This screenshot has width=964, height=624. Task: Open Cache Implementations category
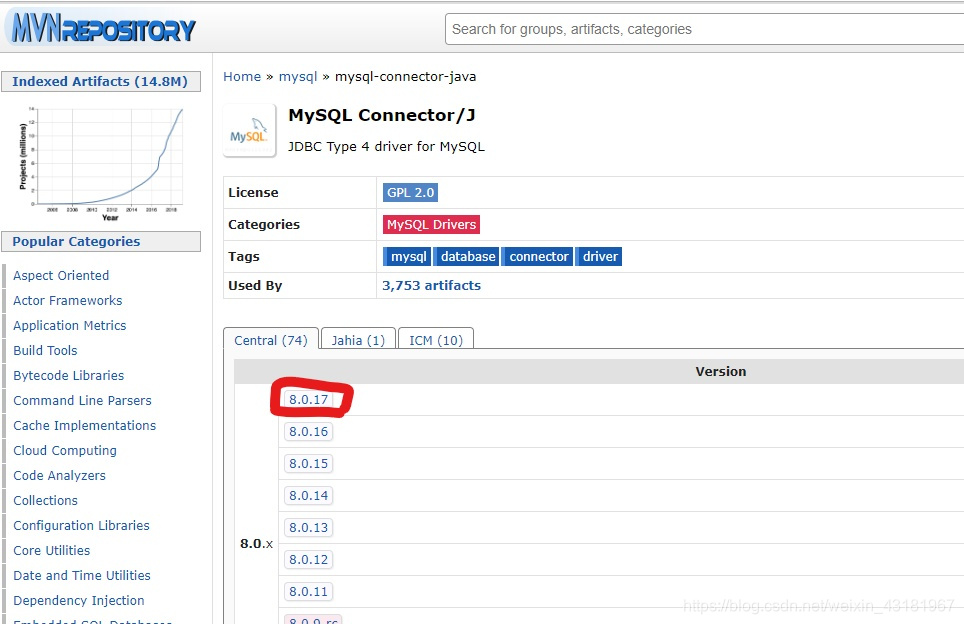point(84,425)
